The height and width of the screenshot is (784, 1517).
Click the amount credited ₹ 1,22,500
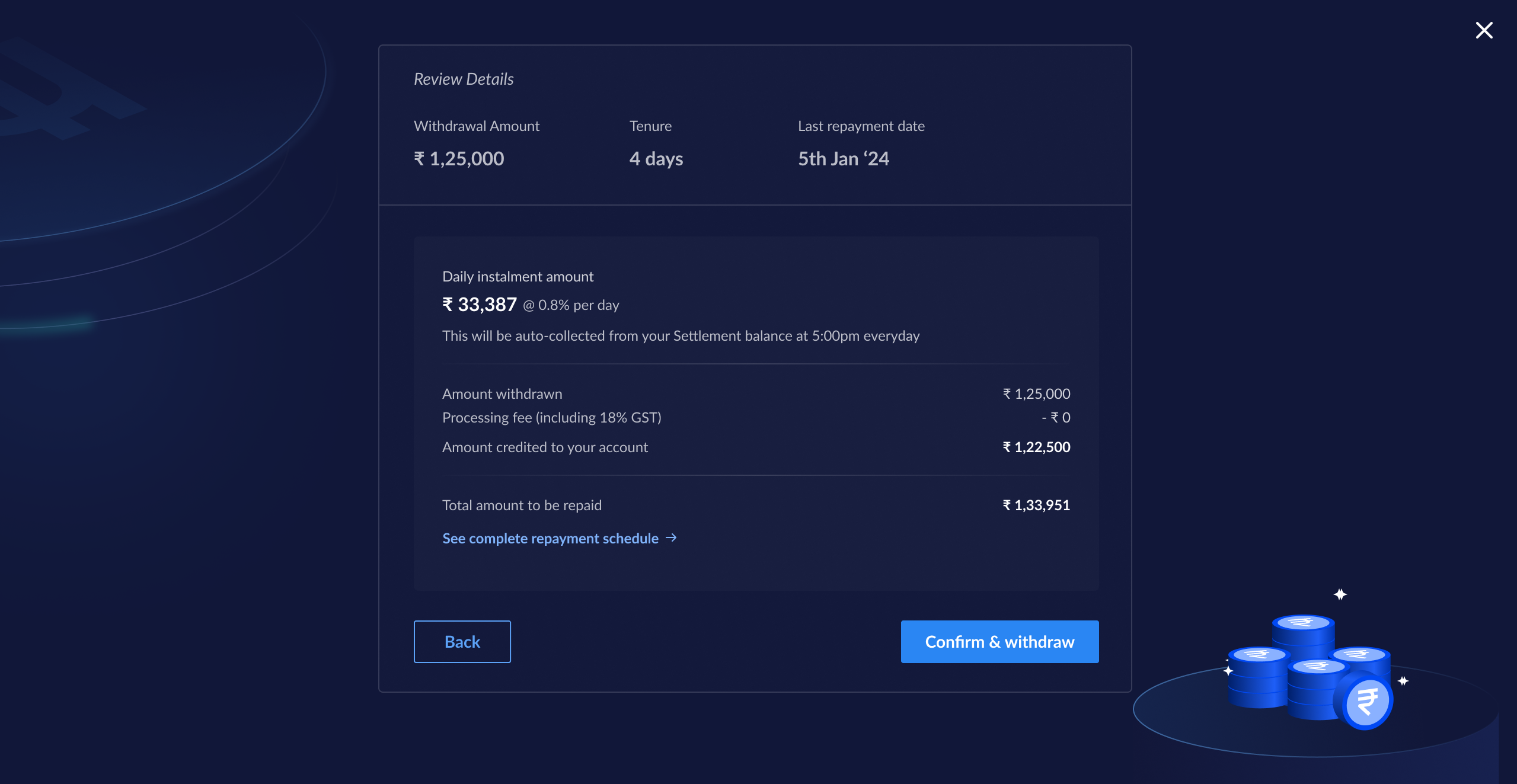pos(1036,447)
